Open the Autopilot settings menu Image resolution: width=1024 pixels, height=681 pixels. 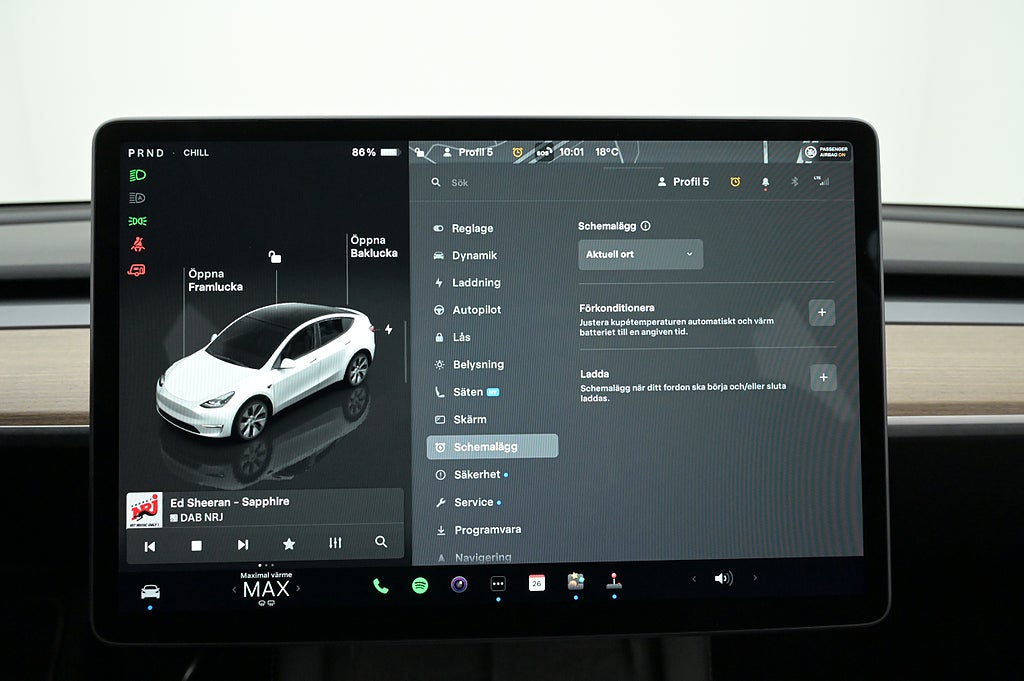click(476, 310)
